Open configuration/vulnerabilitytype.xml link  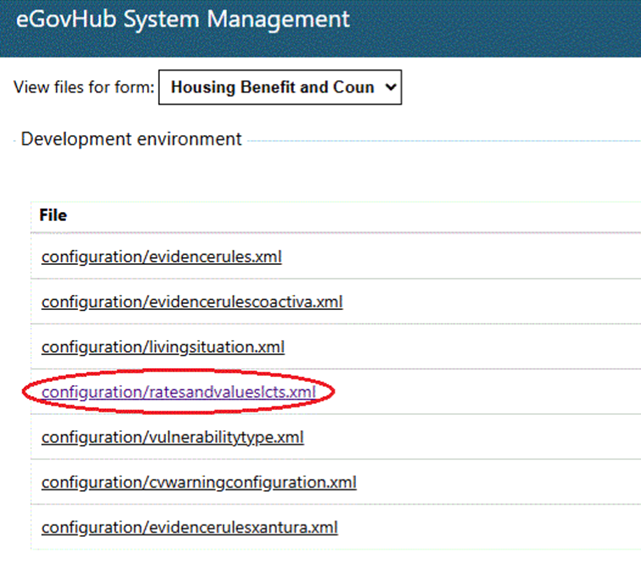point(173,437)
